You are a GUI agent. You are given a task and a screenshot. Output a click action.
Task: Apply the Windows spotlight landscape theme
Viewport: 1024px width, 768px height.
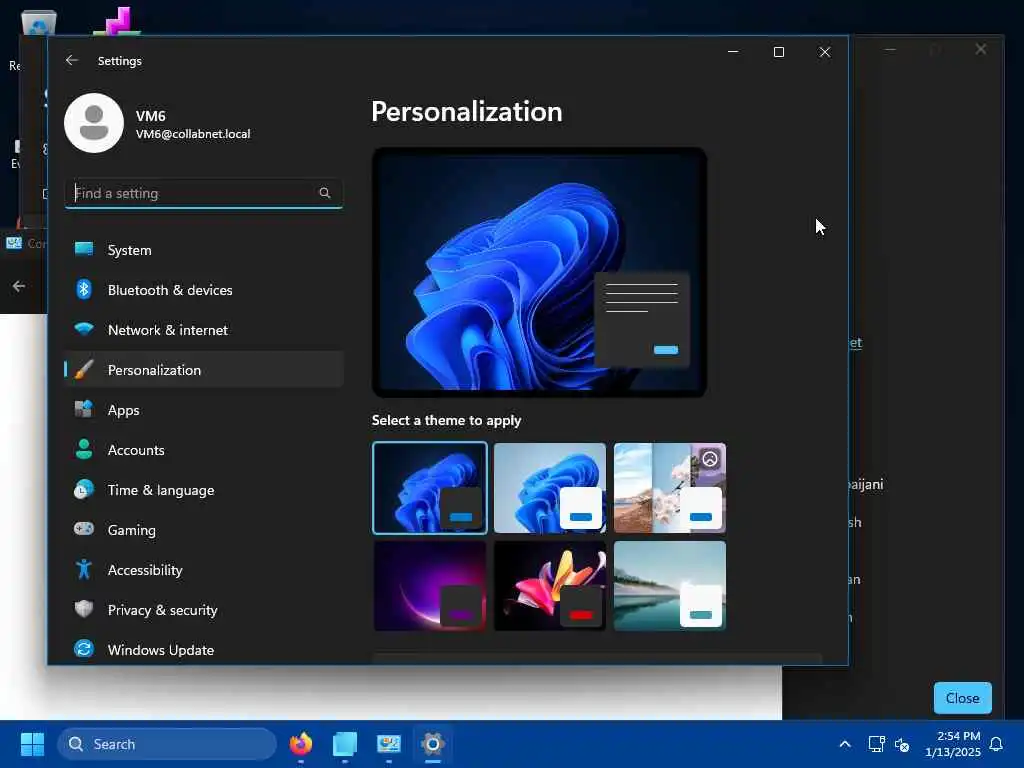(x=670, y=488)
